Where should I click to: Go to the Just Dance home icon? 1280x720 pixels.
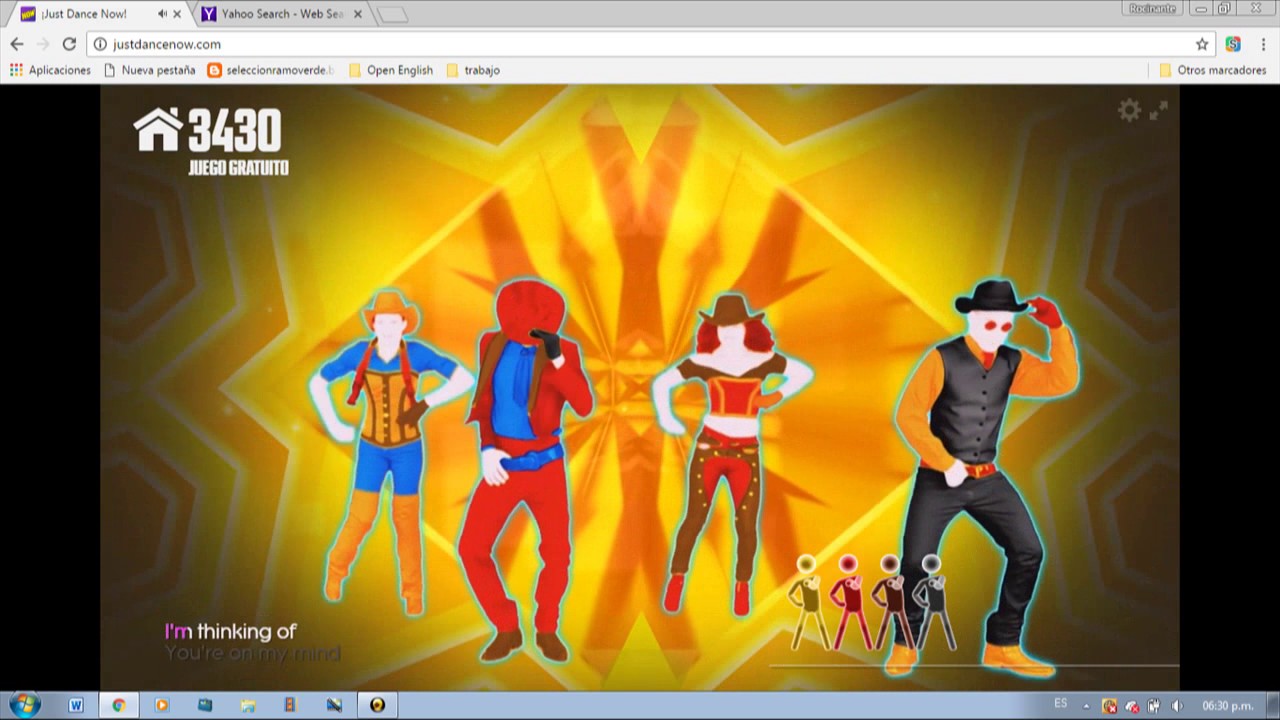tap(158, 130)
